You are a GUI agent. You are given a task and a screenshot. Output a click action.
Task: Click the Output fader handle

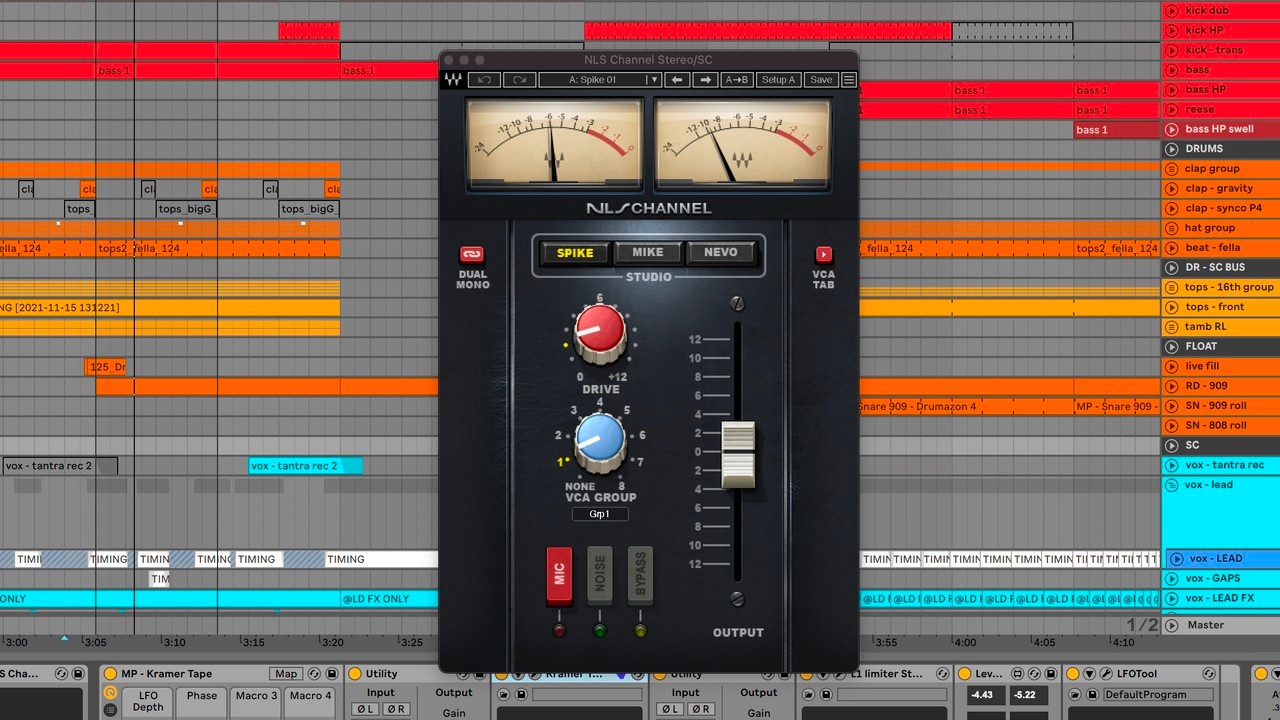[x=738, y=455]
